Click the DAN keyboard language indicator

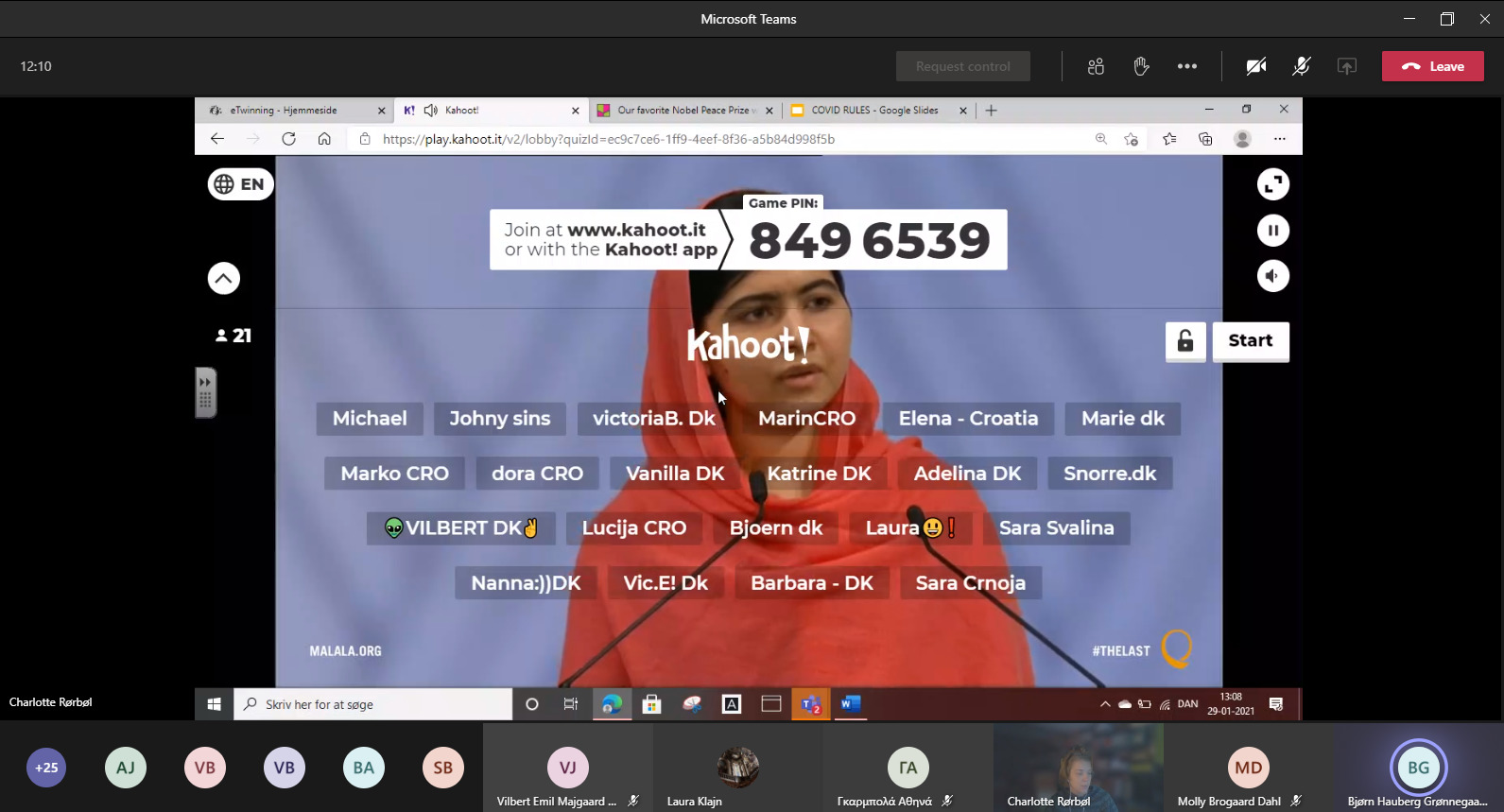coord(1188,704)
